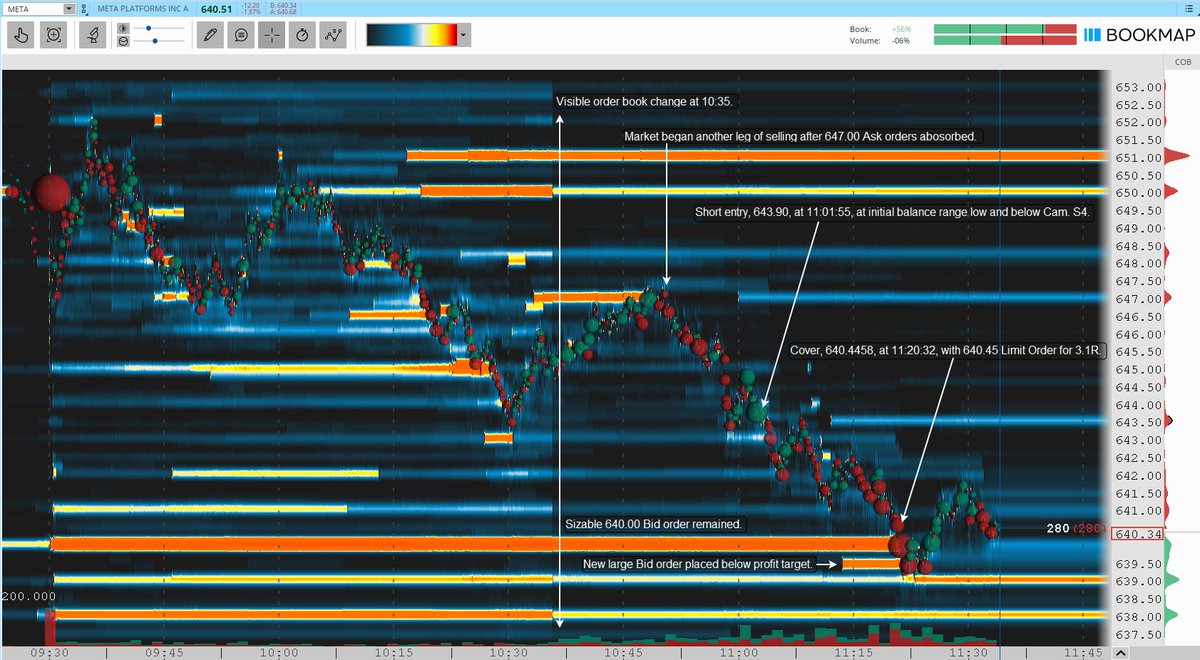Open the line chart indicators tool
The width and height of the screenshot is (1200, 660).
(334, 35)
